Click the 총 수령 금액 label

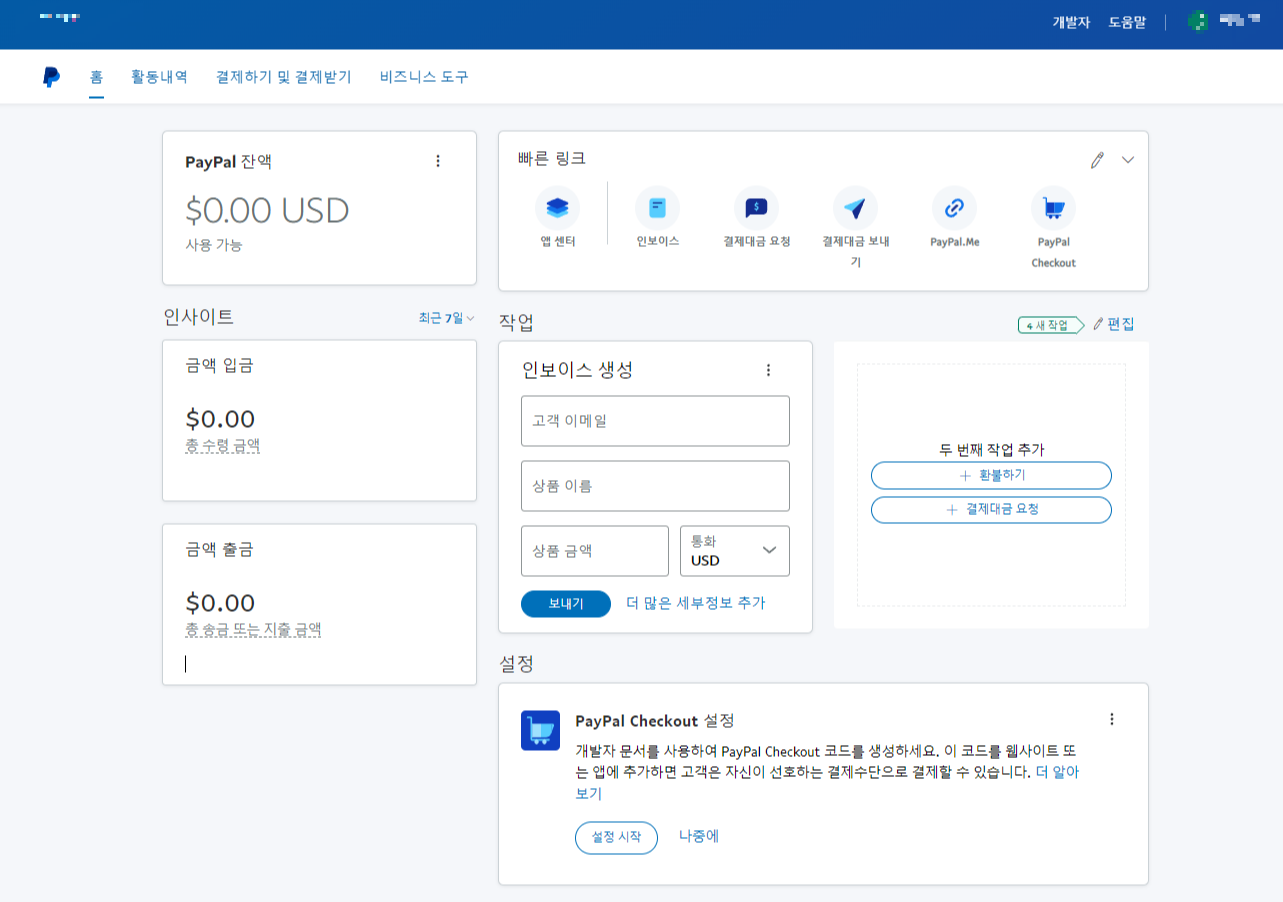(223, 446)
